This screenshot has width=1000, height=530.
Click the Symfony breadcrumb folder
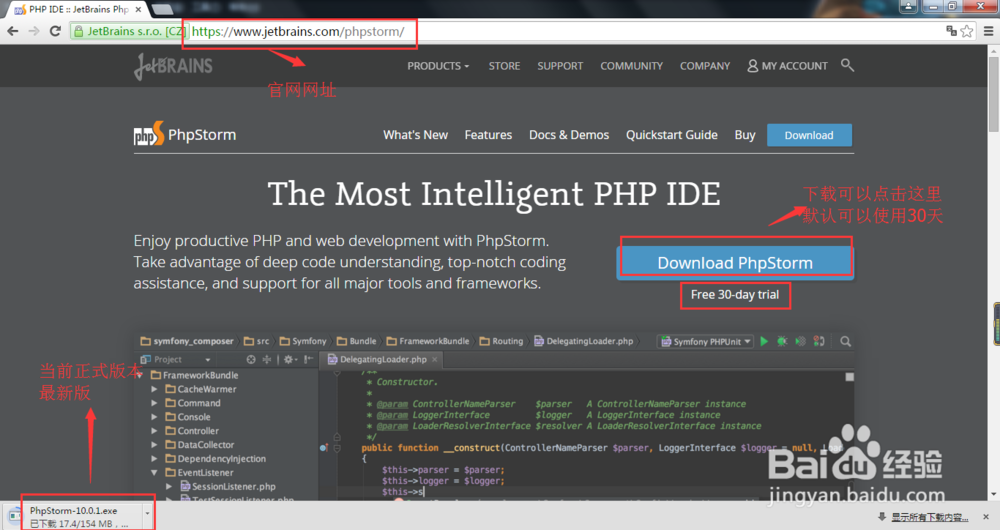tap(303, 341)
